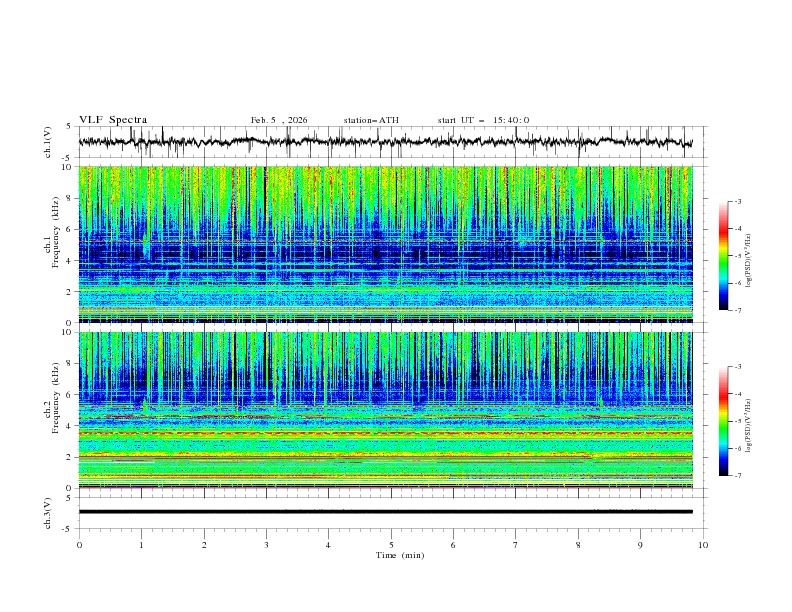Viewport: 792px width, 612px height.
Task: Click the "-3" tick on the upper colorbar
Action: pyautogui.click(x=738, y=201)
